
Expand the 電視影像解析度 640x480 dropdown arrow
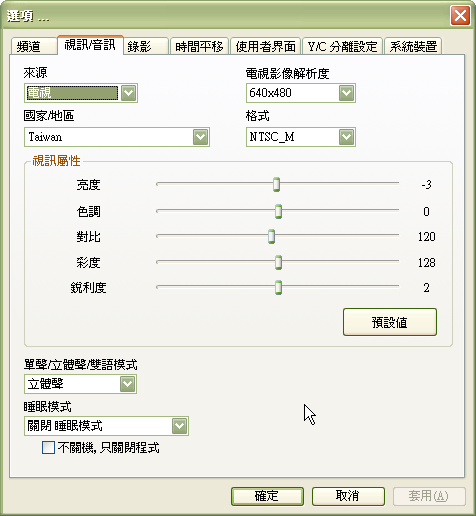click(347, 93)
